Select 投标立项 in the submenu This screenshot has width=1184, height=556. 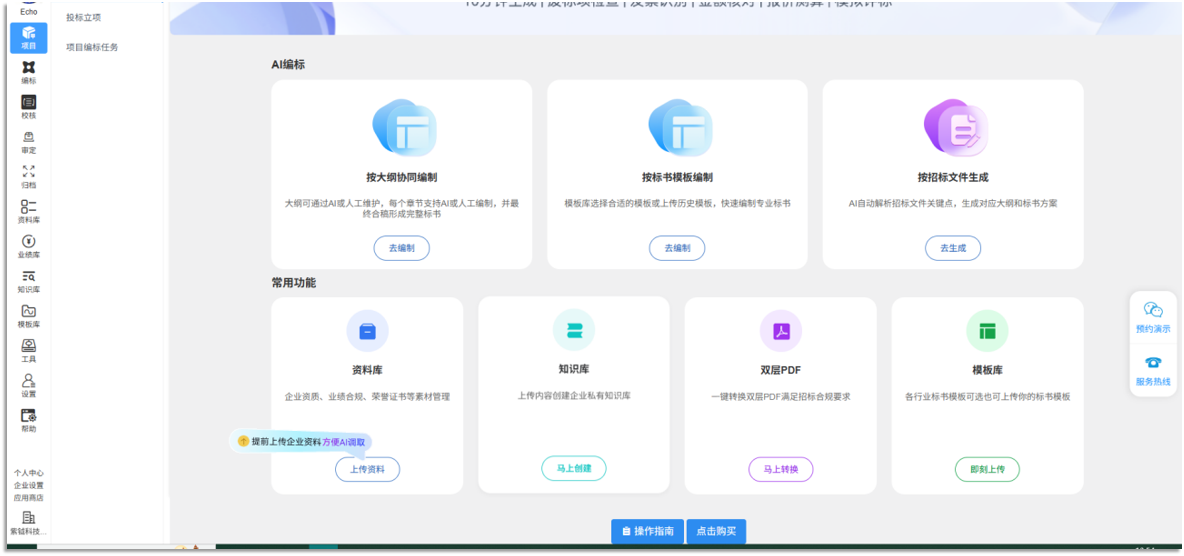pos(83,18)
